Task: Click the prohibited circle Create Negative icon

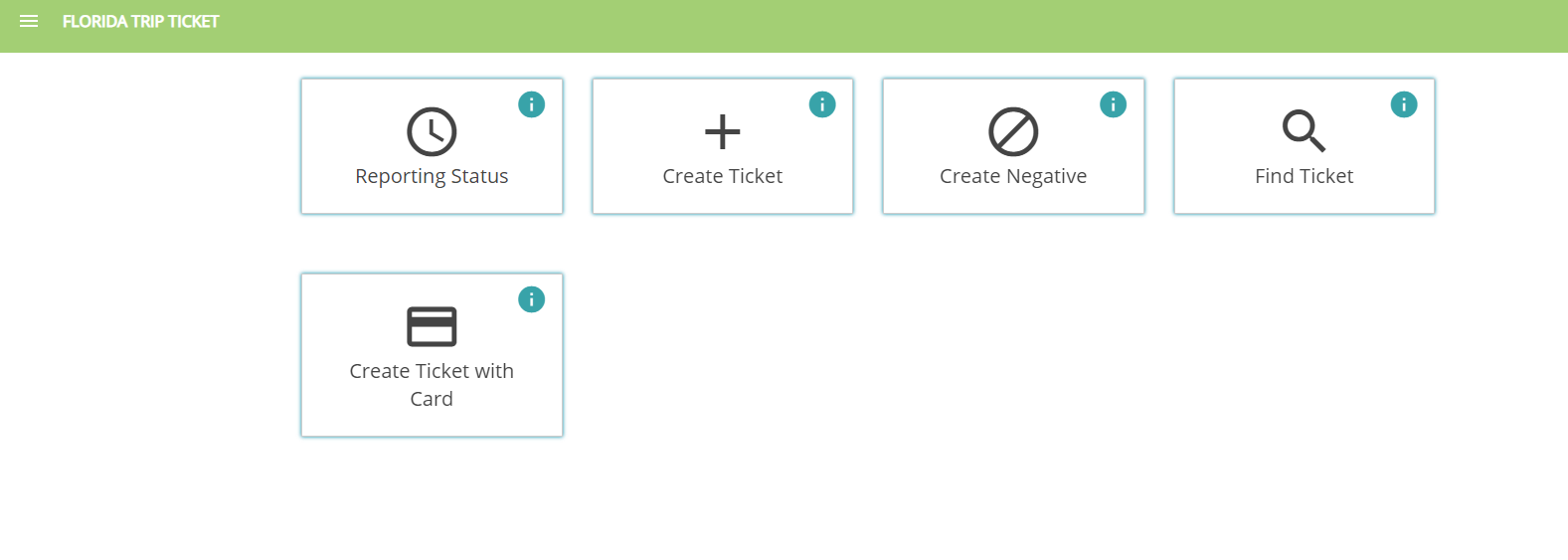Action: point(1013,131)
